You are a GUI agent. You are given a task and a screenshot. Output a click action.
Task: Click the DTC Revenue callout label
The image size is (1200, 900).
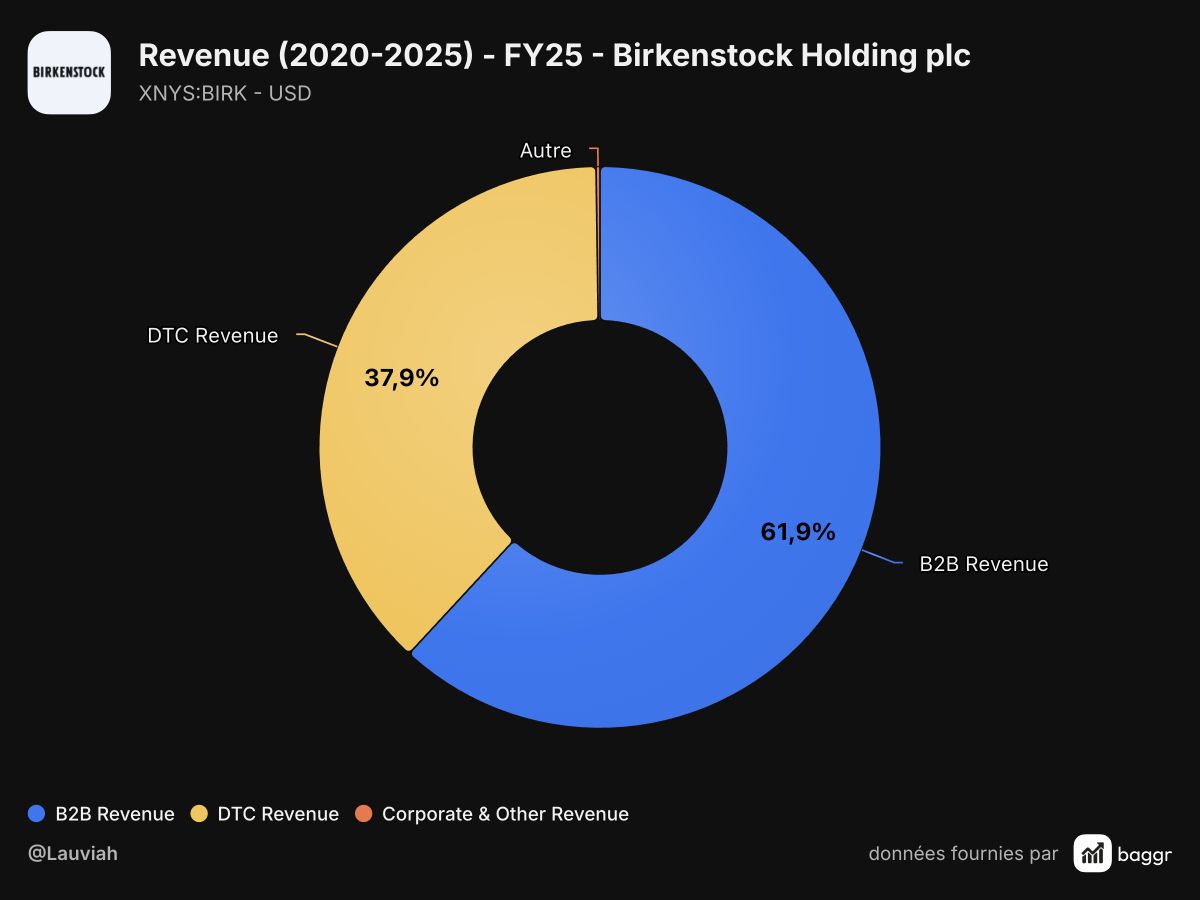(213, 336)
